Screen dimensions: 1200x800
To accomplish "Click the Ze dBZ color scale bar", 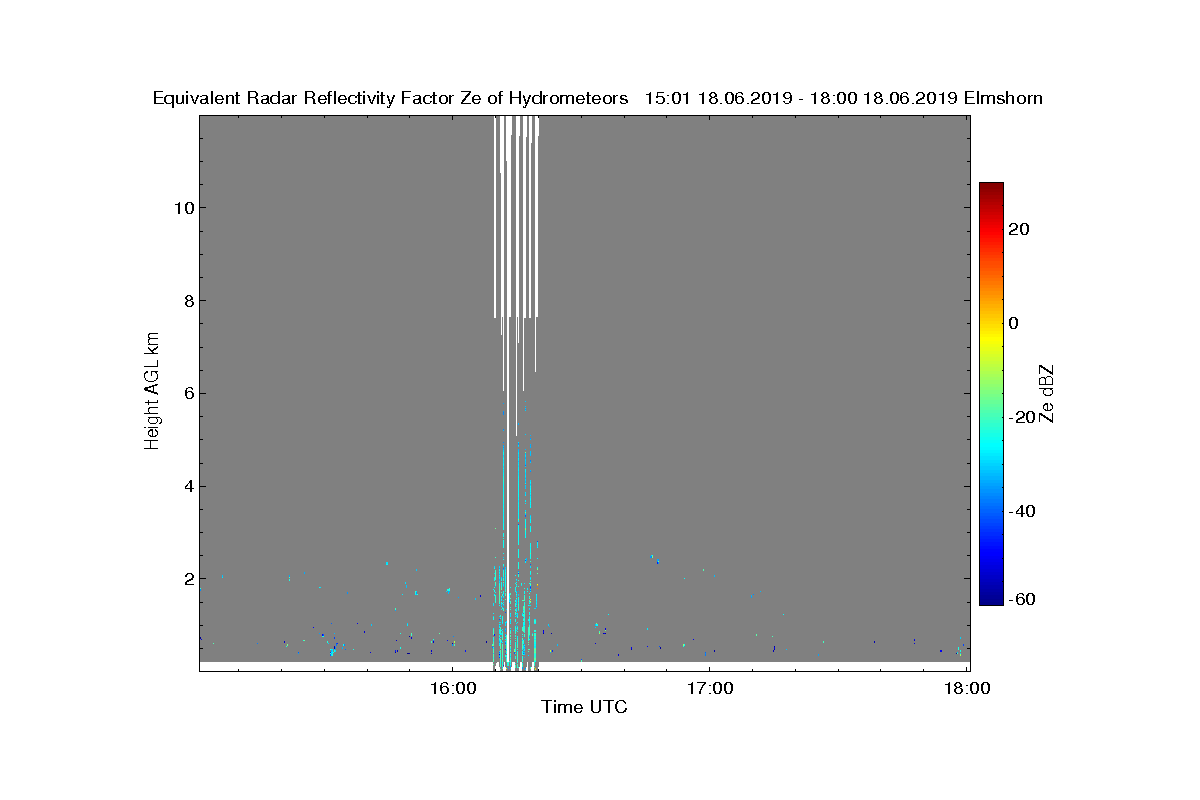I will 991,394.
